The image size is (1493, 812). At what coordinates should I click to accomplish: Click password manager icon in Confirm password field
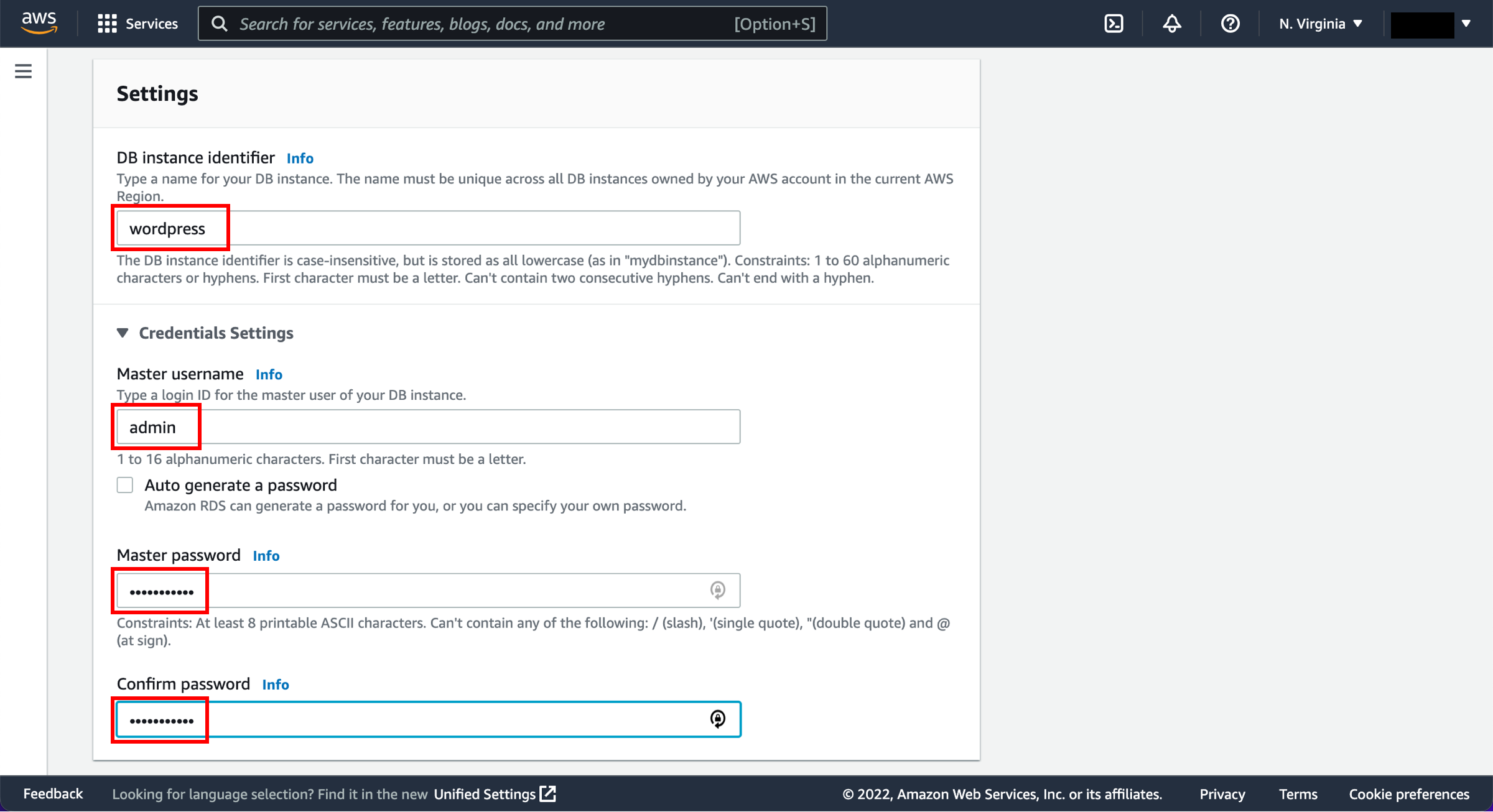[x=717, y=719]
